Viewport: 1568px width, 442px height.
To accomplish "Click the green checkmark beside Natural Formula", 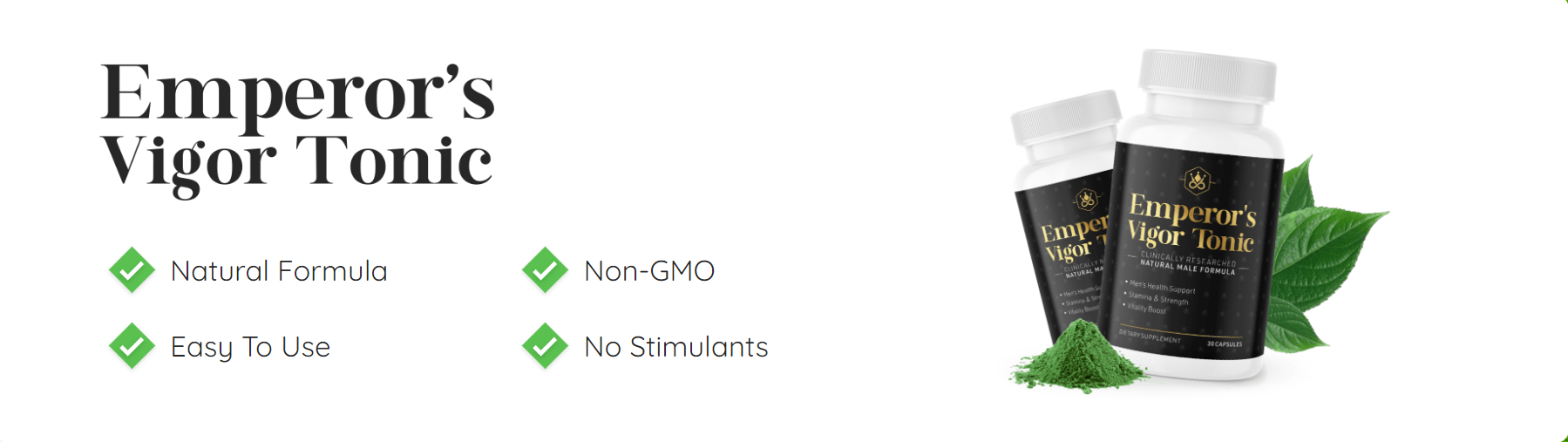I will (132, 270).
